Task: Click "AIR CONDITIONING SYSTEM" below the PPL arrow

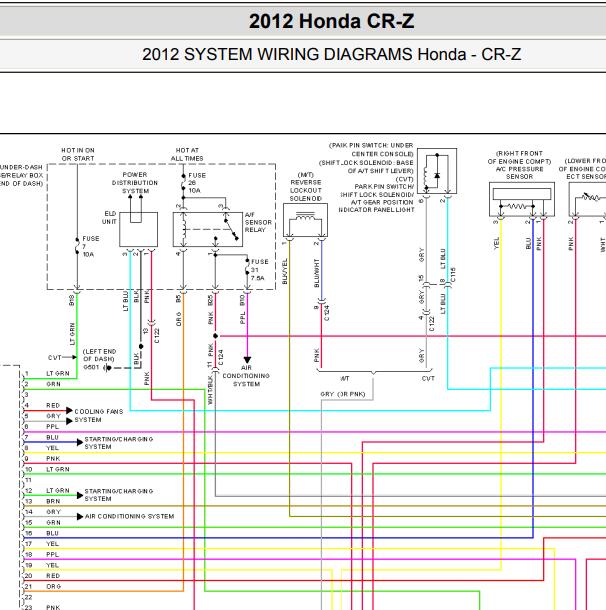Action: [x=246, y=376]
